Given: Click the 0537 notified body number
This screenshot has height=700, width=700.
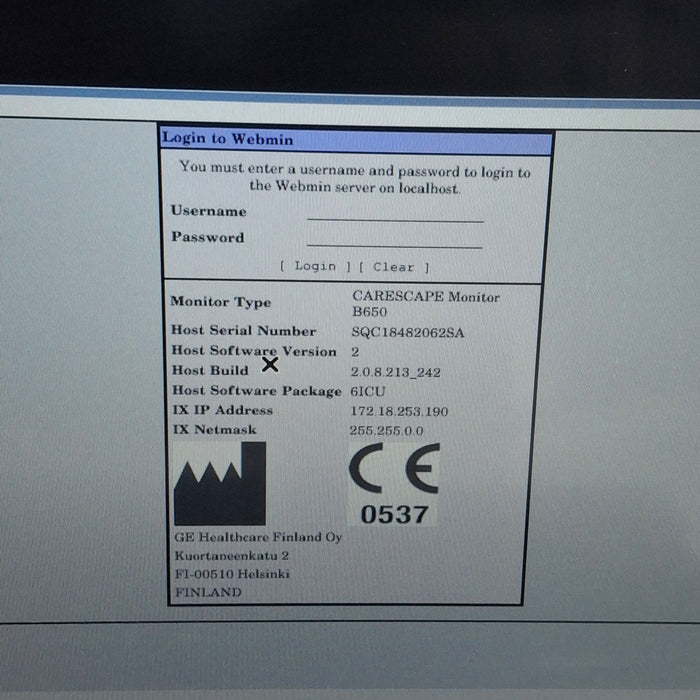Looking at the screenshot, I should click(x=394, y=515).
